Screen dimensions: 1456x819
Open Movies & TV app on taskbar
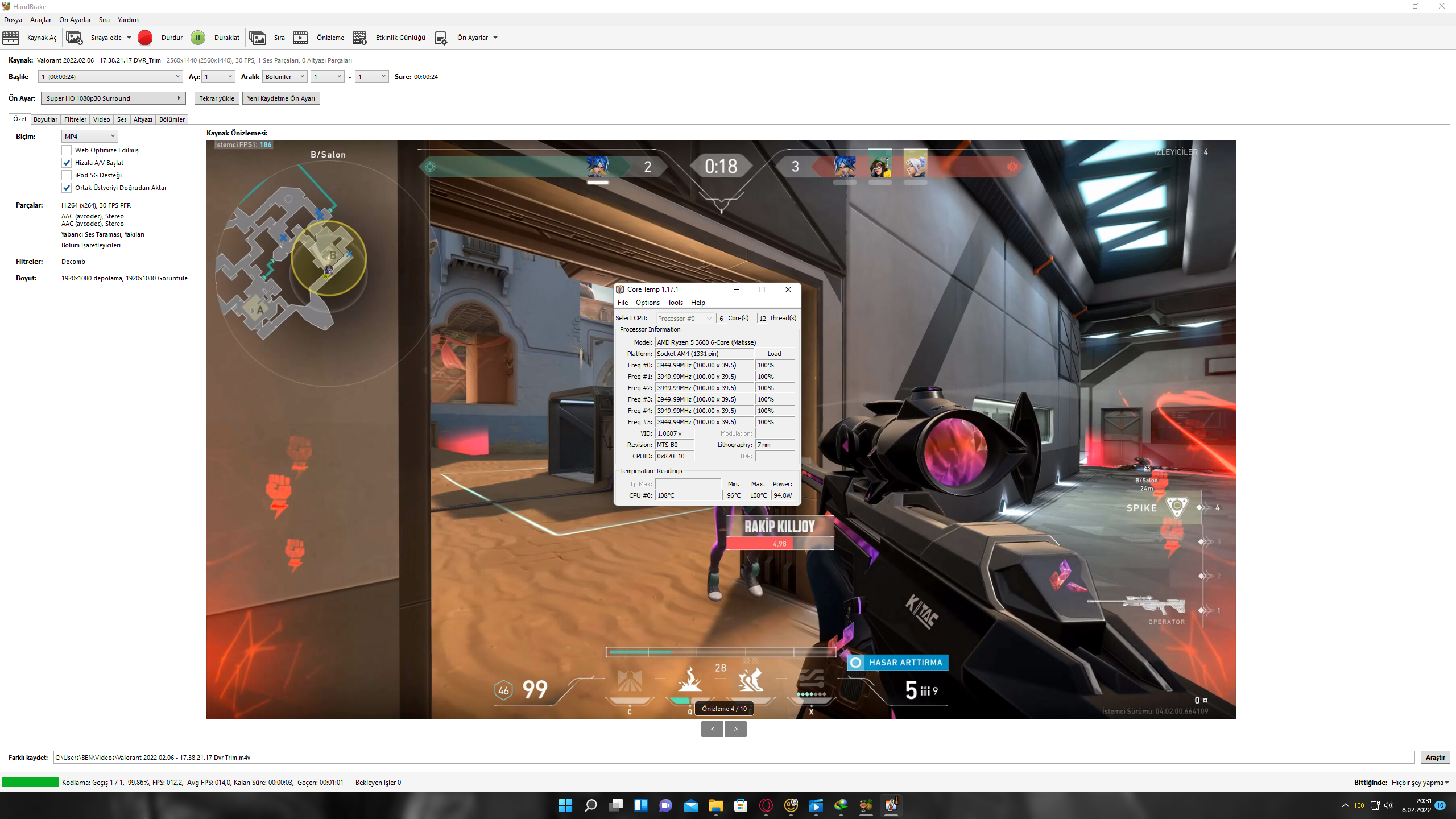[x=816, y=805]
